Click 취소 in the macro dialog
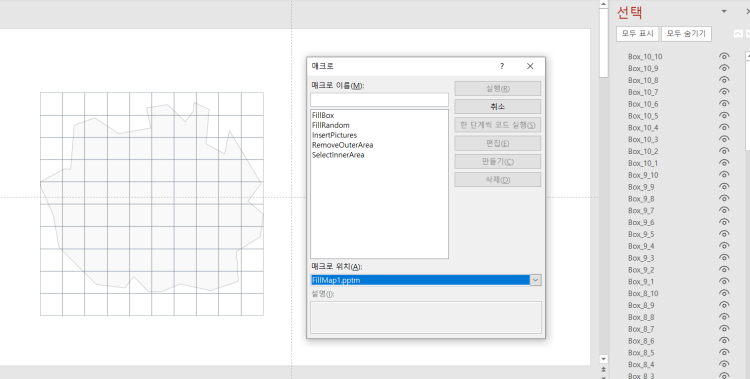The image size is (750, 379). tap(497, 106)
